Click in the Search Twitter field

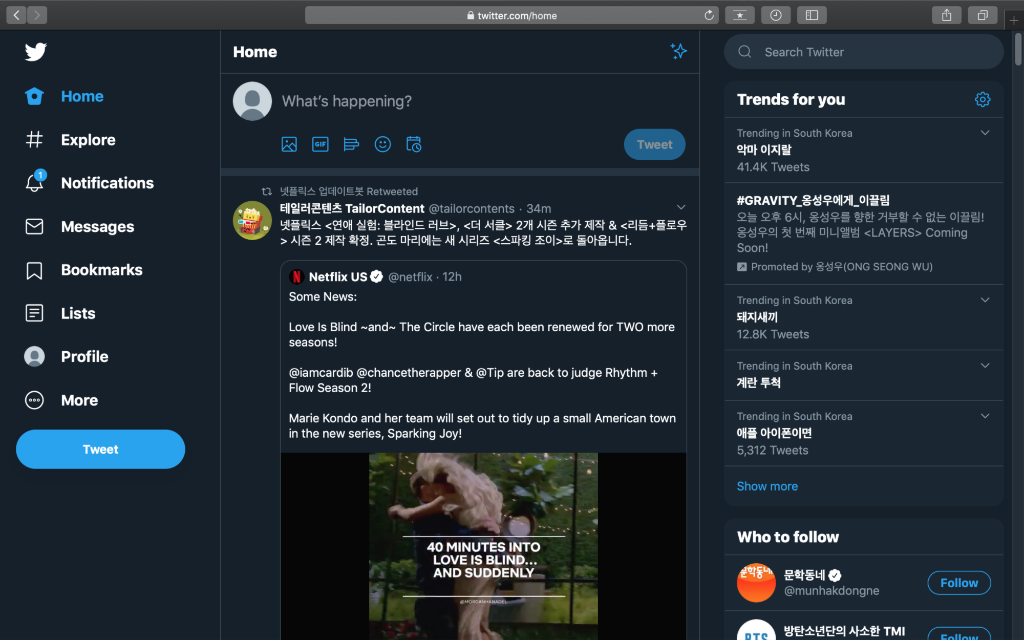[863, 52]
